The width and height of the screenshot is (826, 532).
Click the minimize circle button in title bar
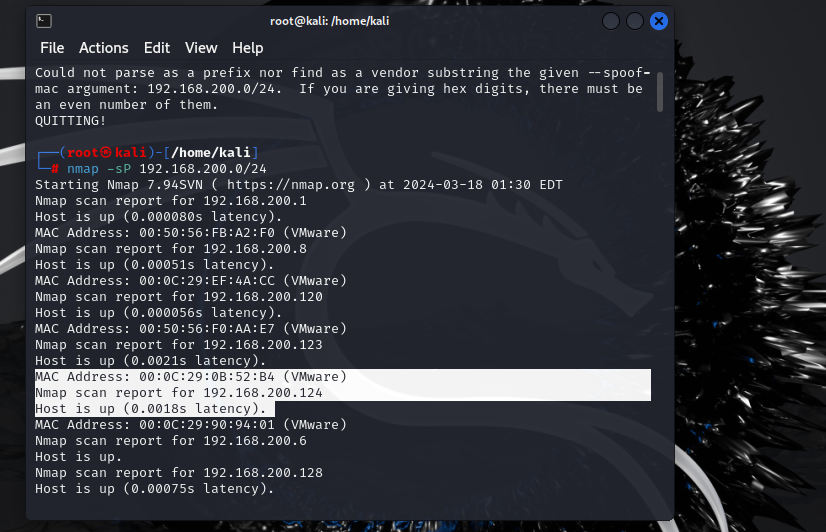[x=611, y=21]
